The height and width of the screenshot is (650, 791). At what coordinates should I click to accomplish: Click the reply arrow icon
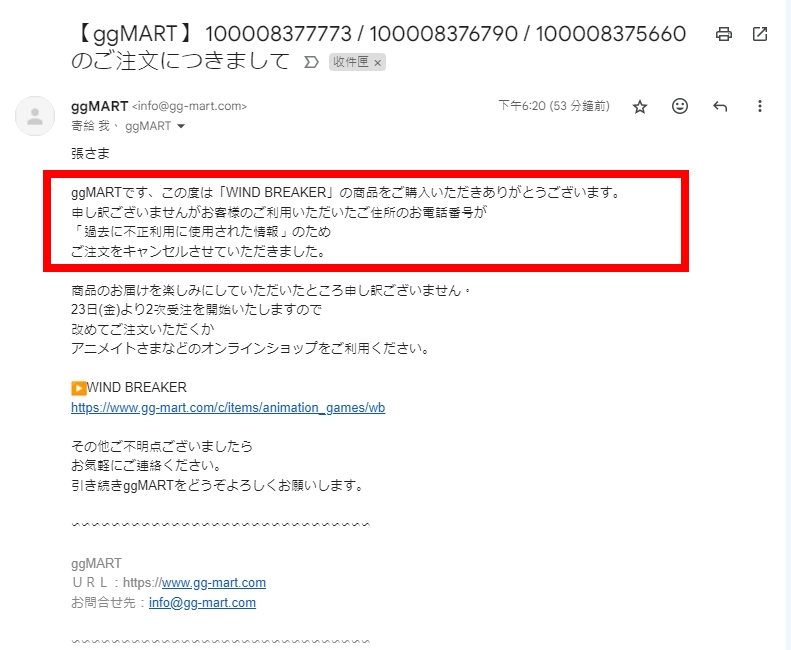coord(720,106)
